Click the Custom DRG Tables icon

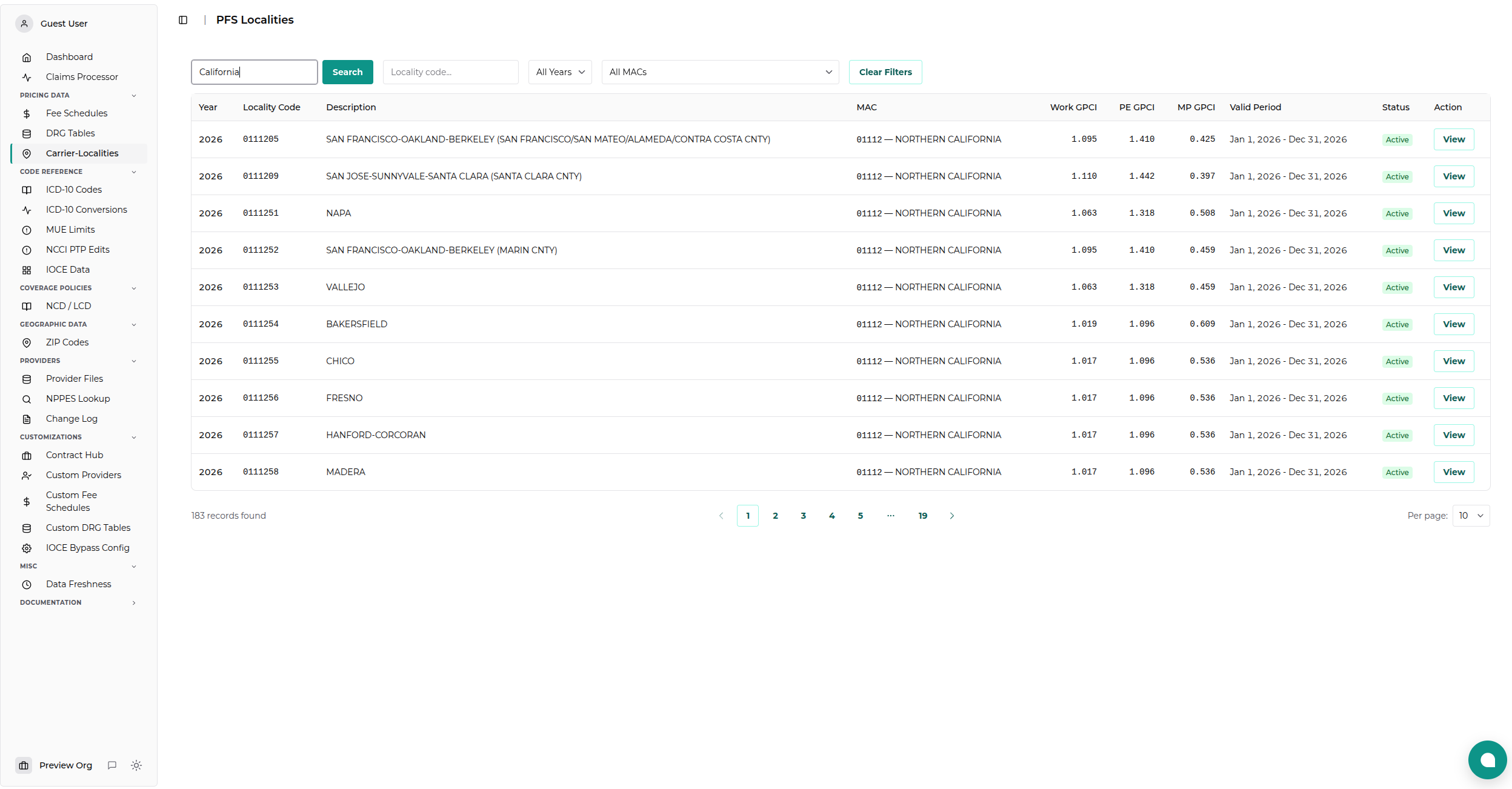coord(27,528)
